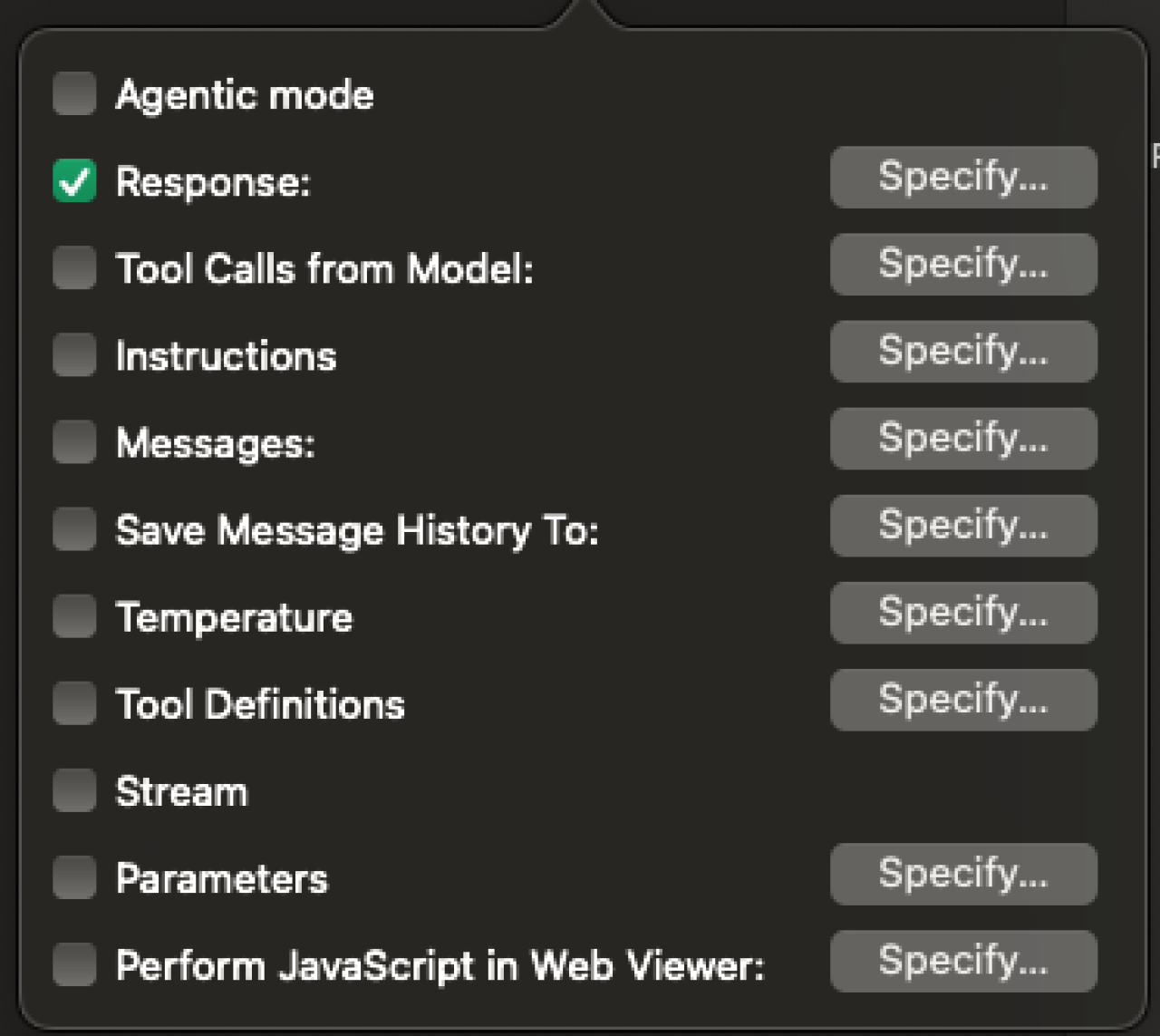Check the Temperature option
Image resolution: width=1160 pixels, height=1036 pixels.
pos(74,616)
